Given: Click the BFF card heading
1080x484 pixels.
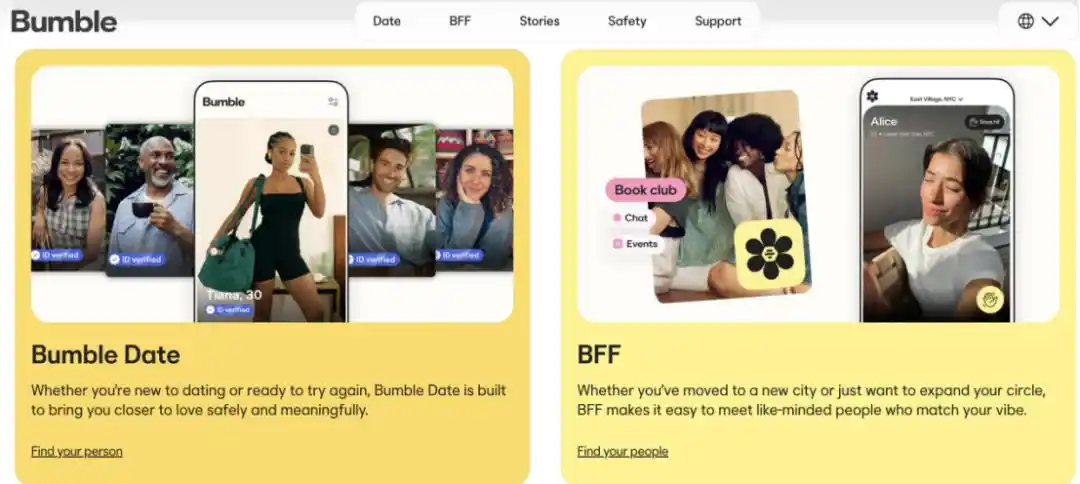Looking at the screenshot, I should [599, 355].
